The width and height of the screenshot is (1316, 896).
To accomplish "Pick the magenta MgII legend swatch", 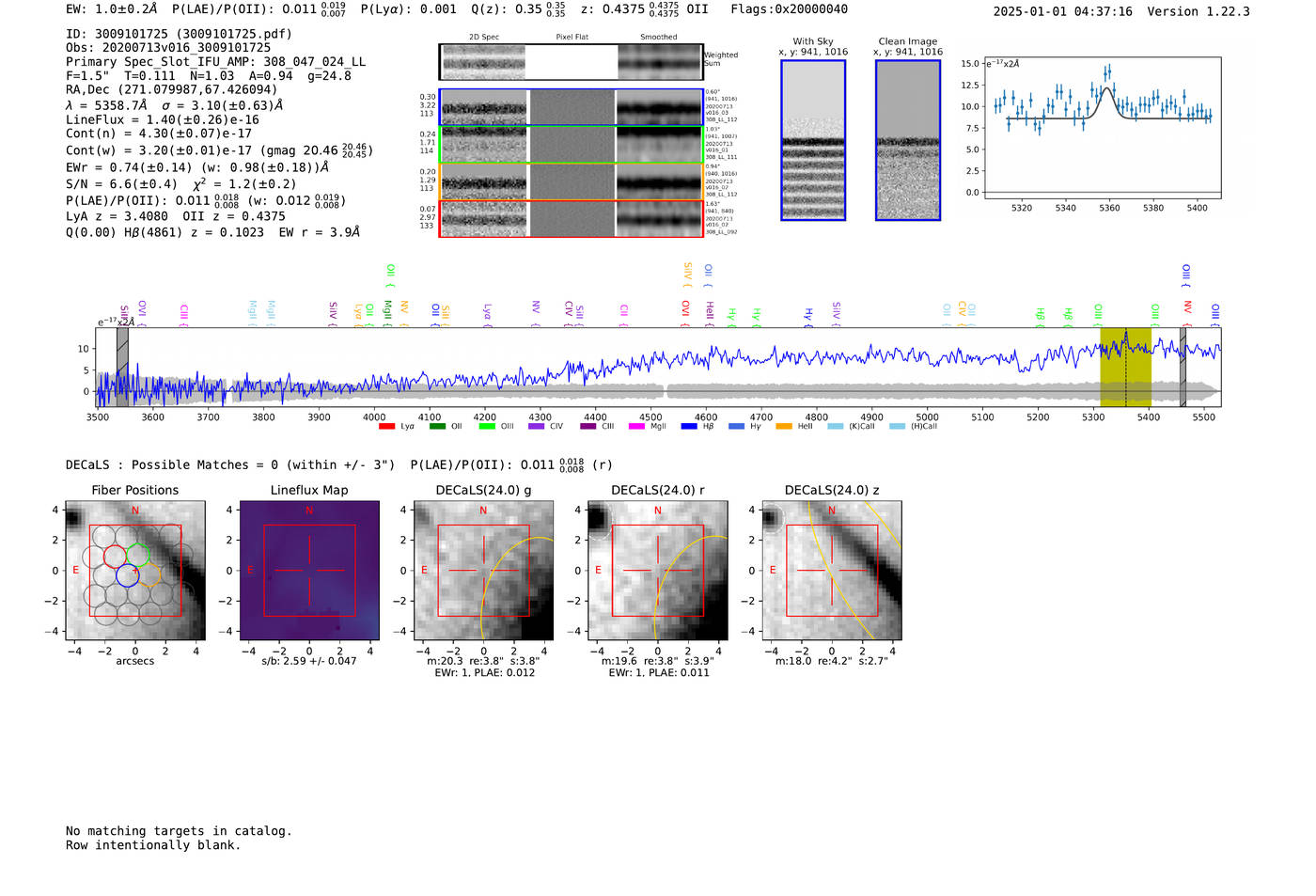I will [x=636, y=427].
